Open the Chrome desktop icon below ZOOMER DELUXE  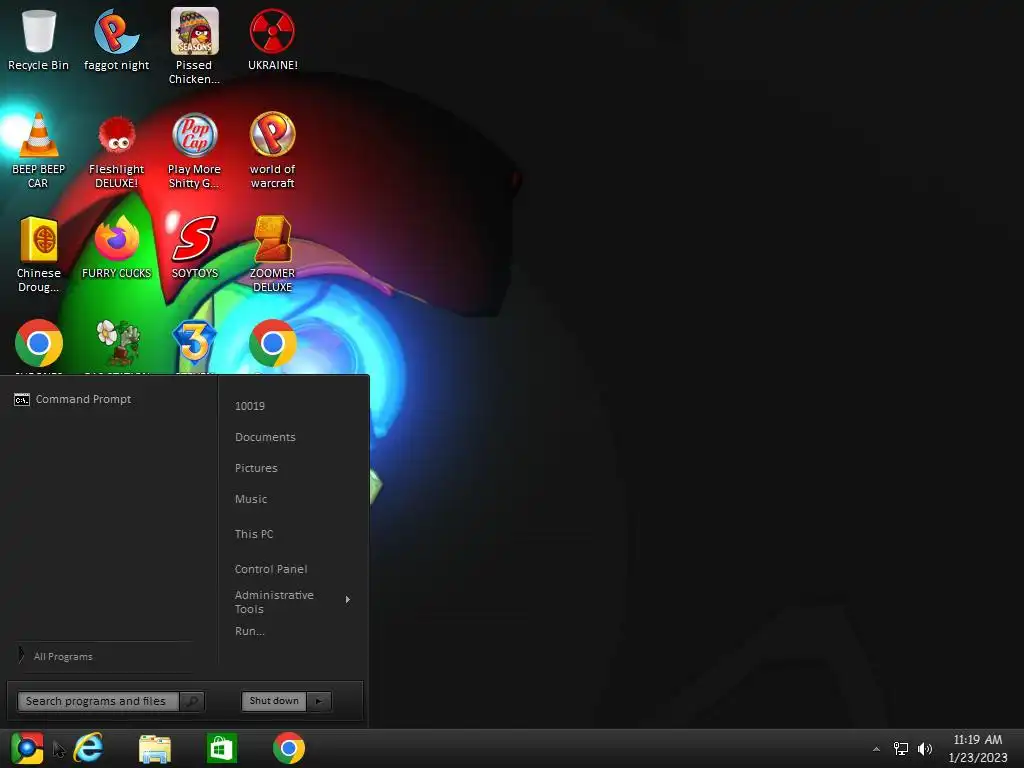pyautogui.click(x=272, y=343)
